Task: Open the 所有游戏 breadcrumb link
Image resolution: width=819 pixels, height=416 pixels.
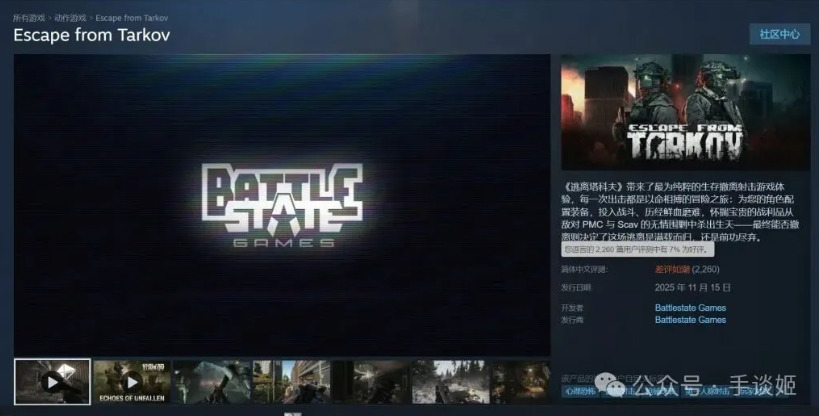Action: [30, 18]
